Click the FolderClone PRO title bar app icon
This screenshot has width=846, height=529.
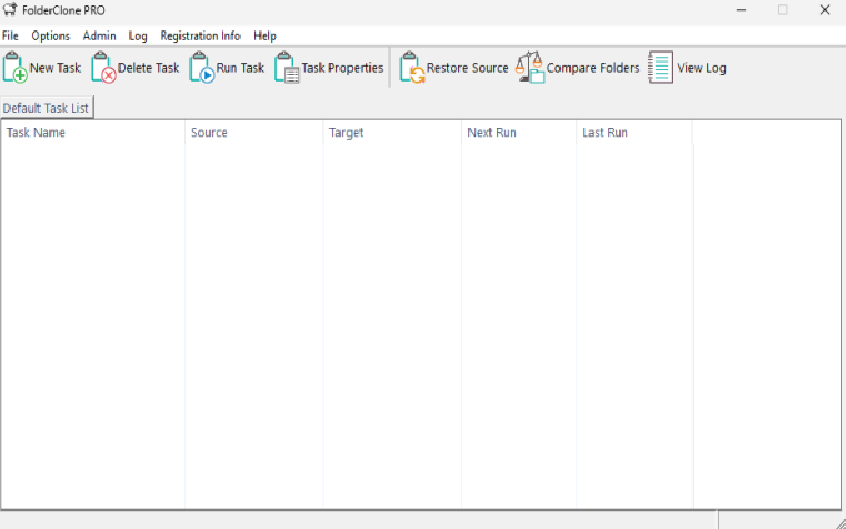[x=10, y=10]
